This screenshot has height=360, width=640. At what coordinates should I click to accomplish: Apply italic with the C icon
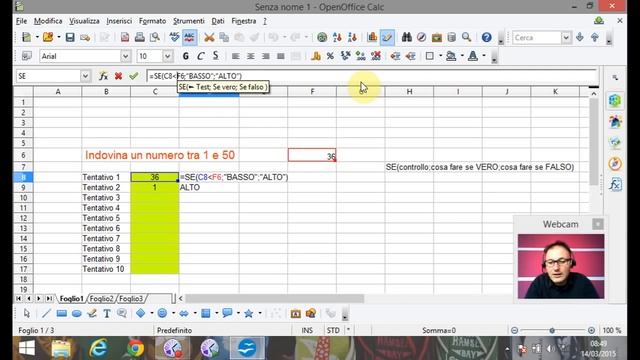pos(200,56)
